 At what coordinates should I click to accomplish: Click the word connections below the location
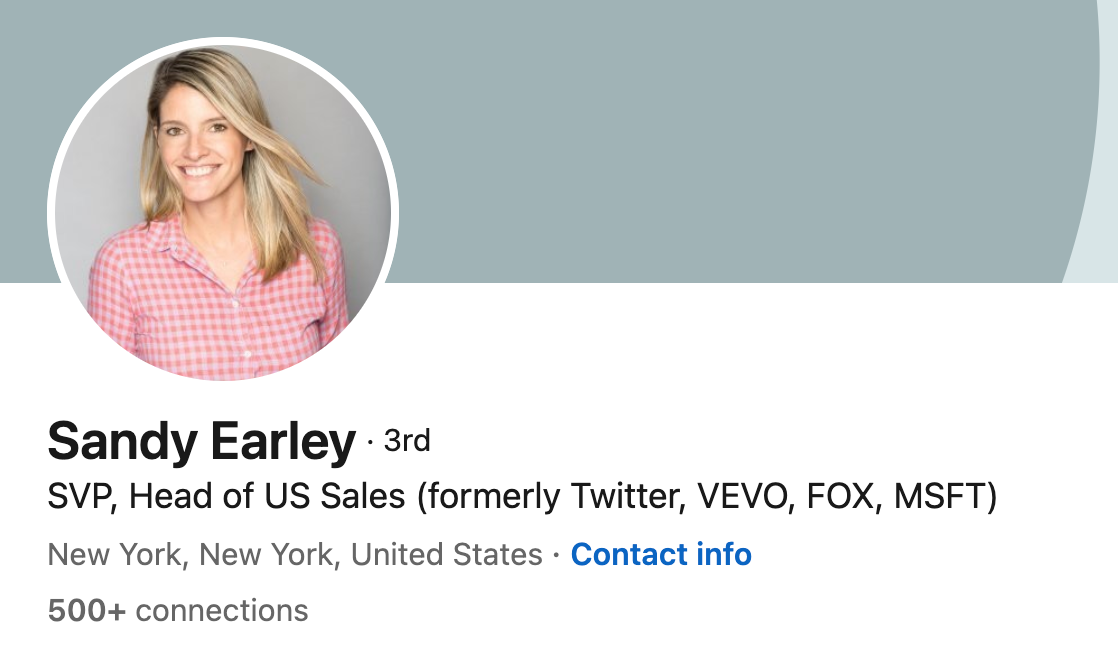tap(222, 611)
